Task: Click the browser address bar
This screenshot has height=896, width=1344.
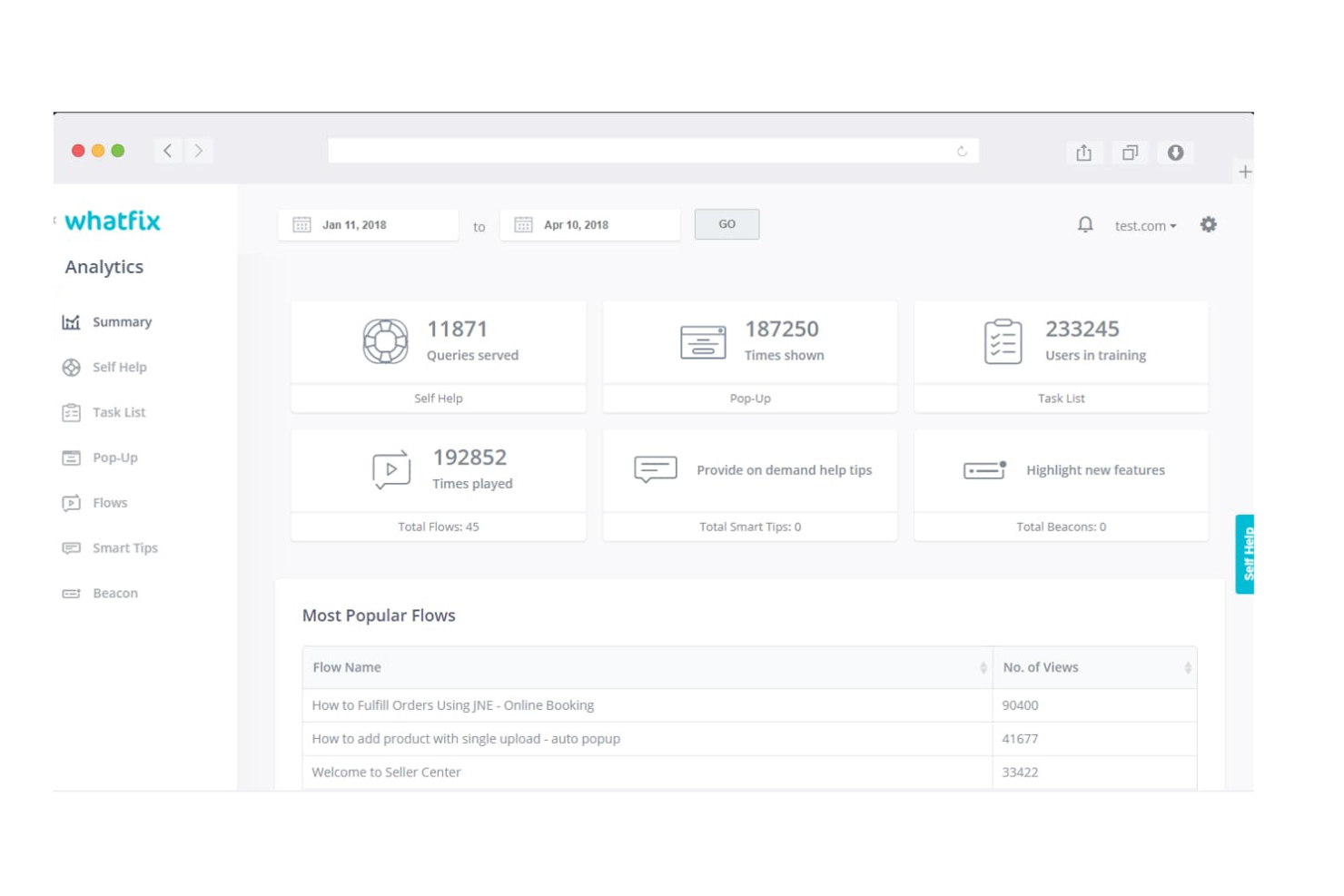Action: (x=653, y=151)
